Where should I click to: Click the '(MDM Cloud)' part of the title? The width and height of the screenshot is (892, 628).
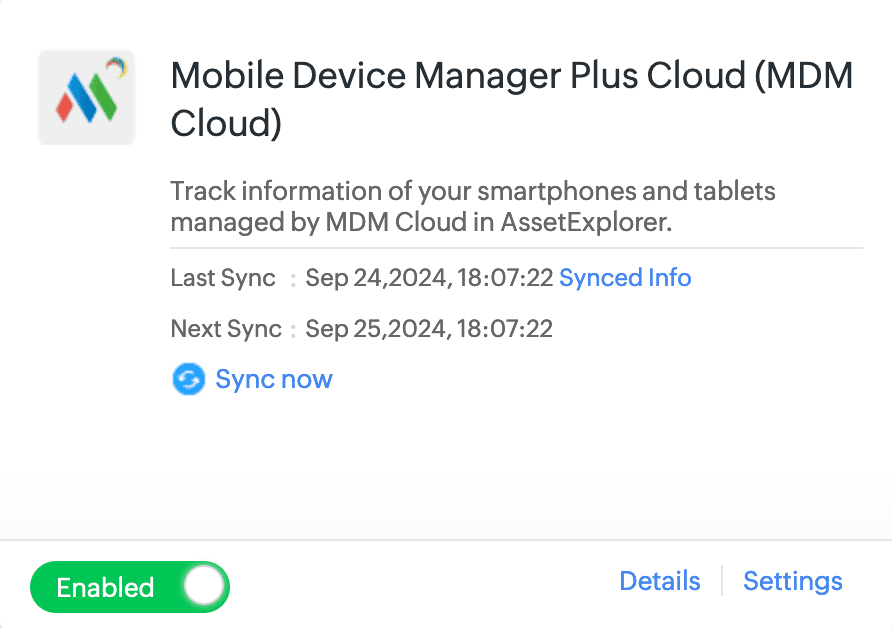pos(226,124)
